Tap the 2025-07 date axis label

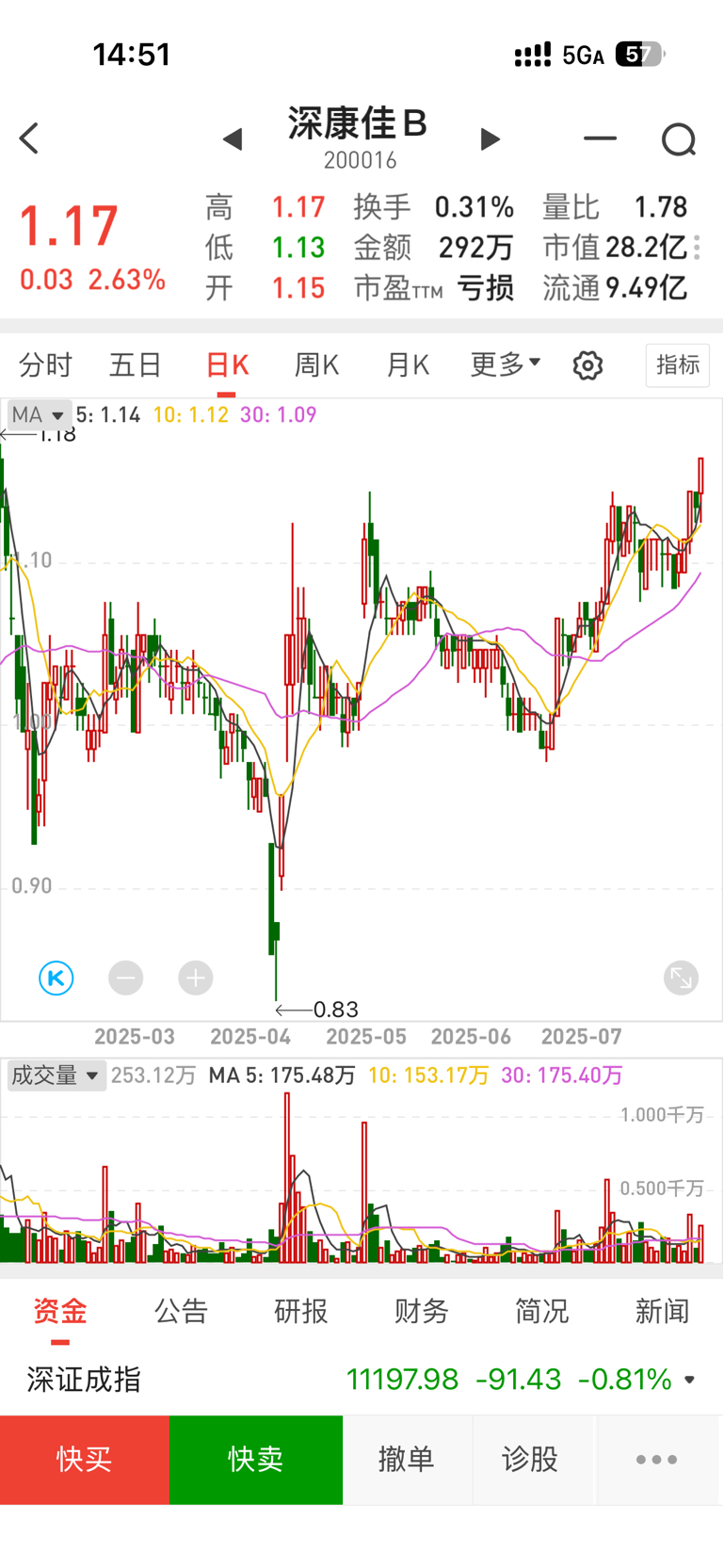[582, 1037]
